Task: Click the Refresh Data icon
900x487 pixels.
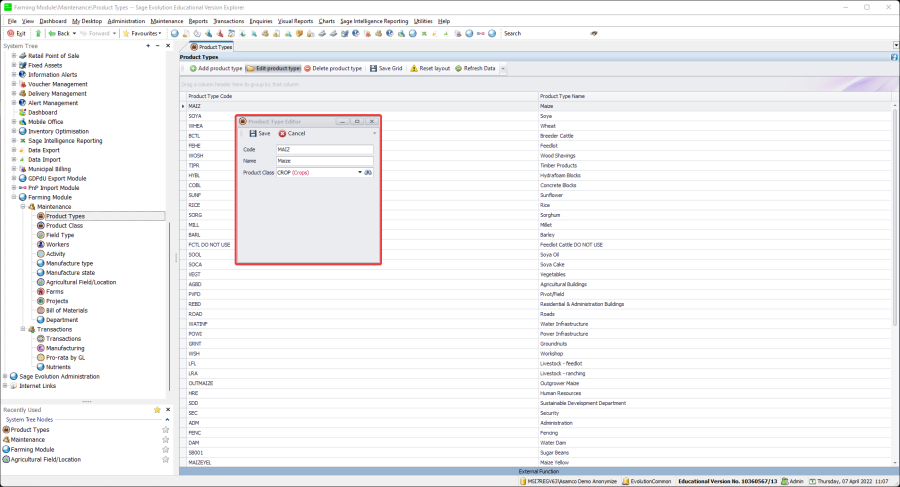Action: 459,68
